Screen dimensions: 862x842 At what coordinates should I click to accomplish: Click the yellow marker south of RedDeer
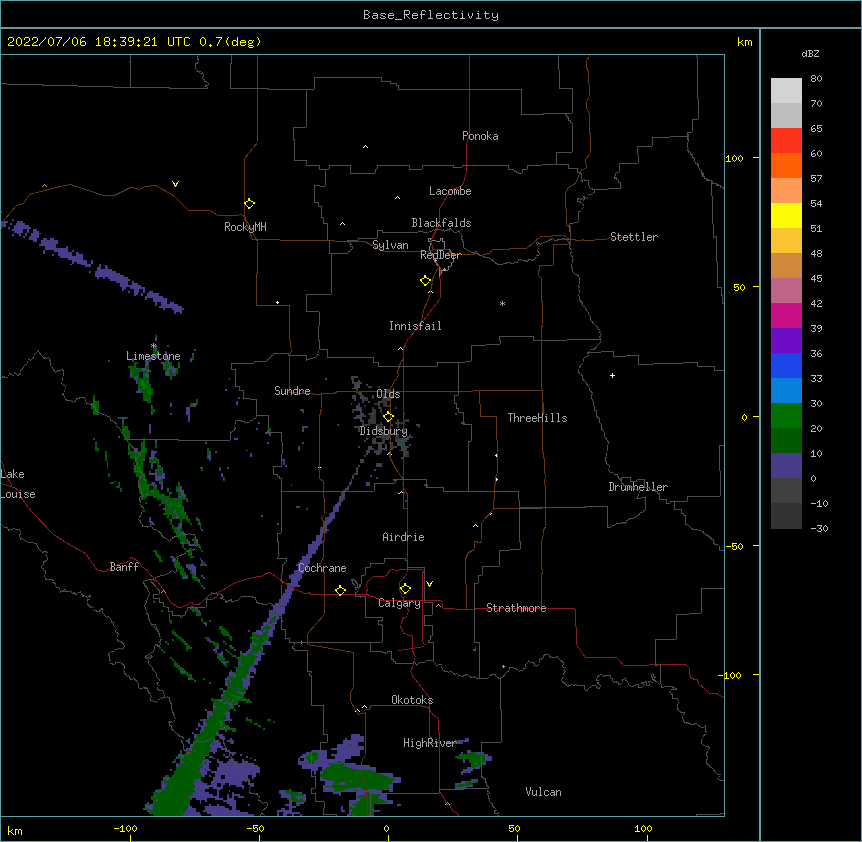[x=426, y=280]
